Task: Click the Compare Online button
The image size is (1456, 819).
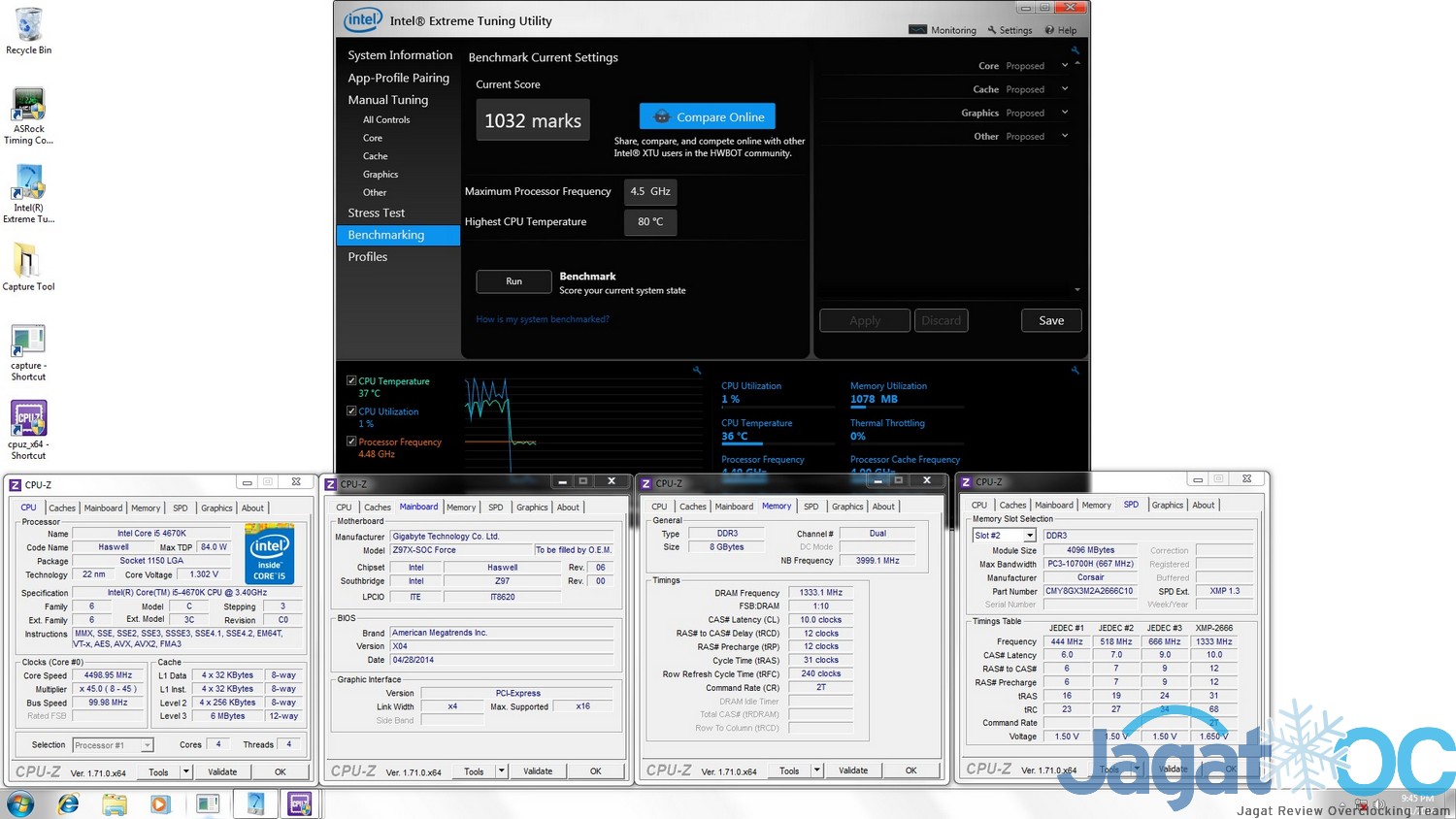Action: 708,116
